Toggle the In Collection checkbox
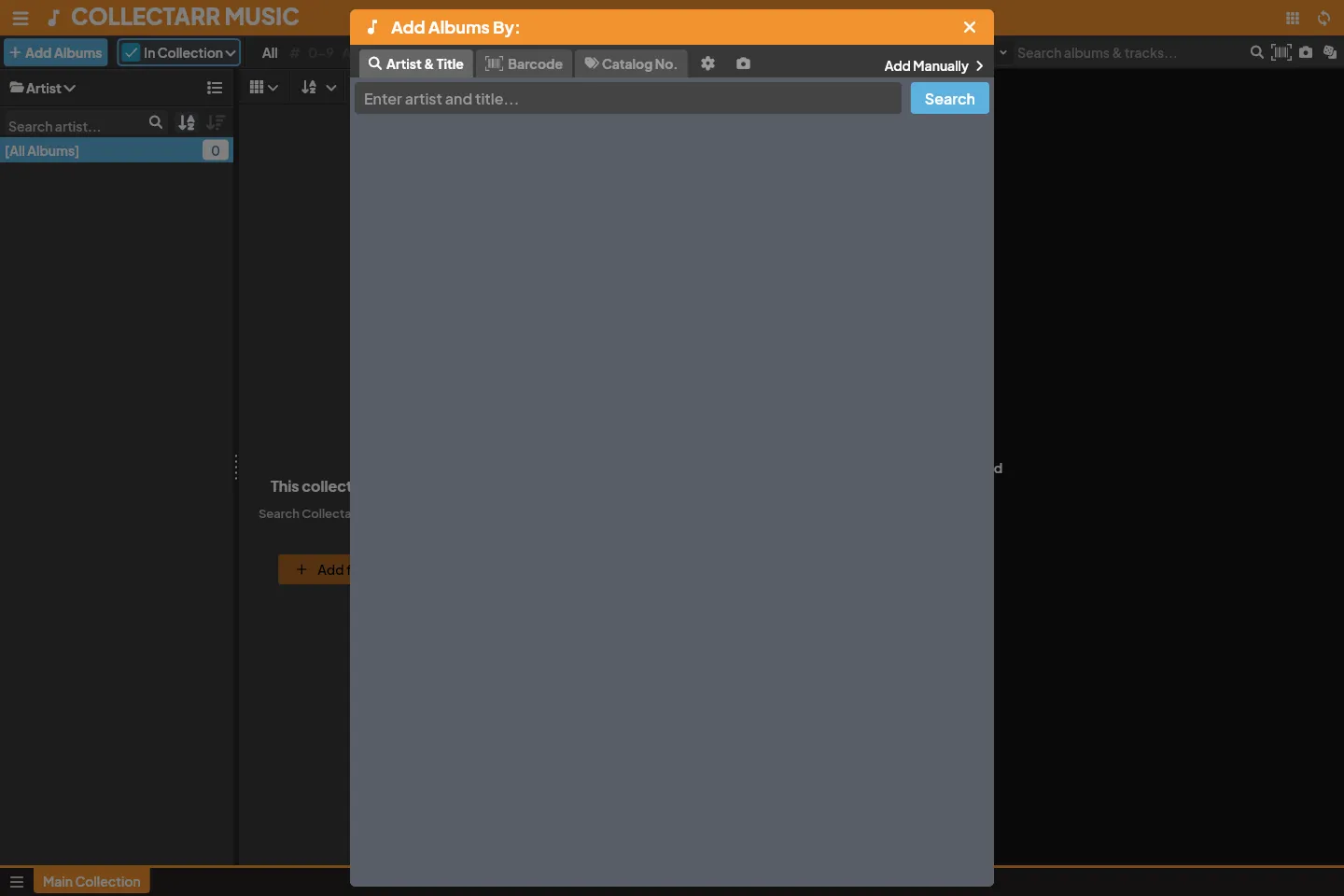The height and width of the screenshot is (896, 1344). pos(132,52)
